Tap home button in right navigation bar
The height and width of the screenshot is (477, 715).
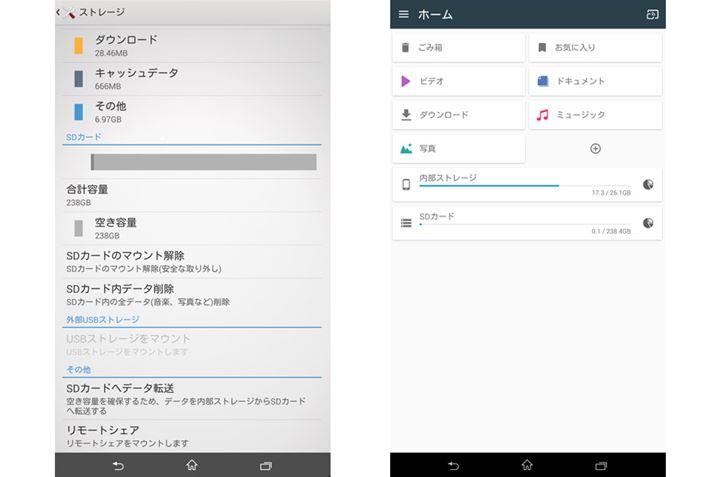click(x=527, y=465)
